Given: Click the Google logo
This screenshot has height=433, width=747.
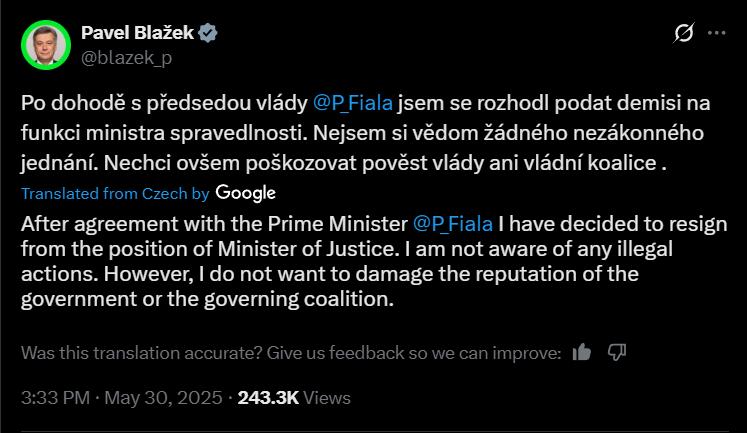Looking at the screenshot, I should [x=245, y=193].
